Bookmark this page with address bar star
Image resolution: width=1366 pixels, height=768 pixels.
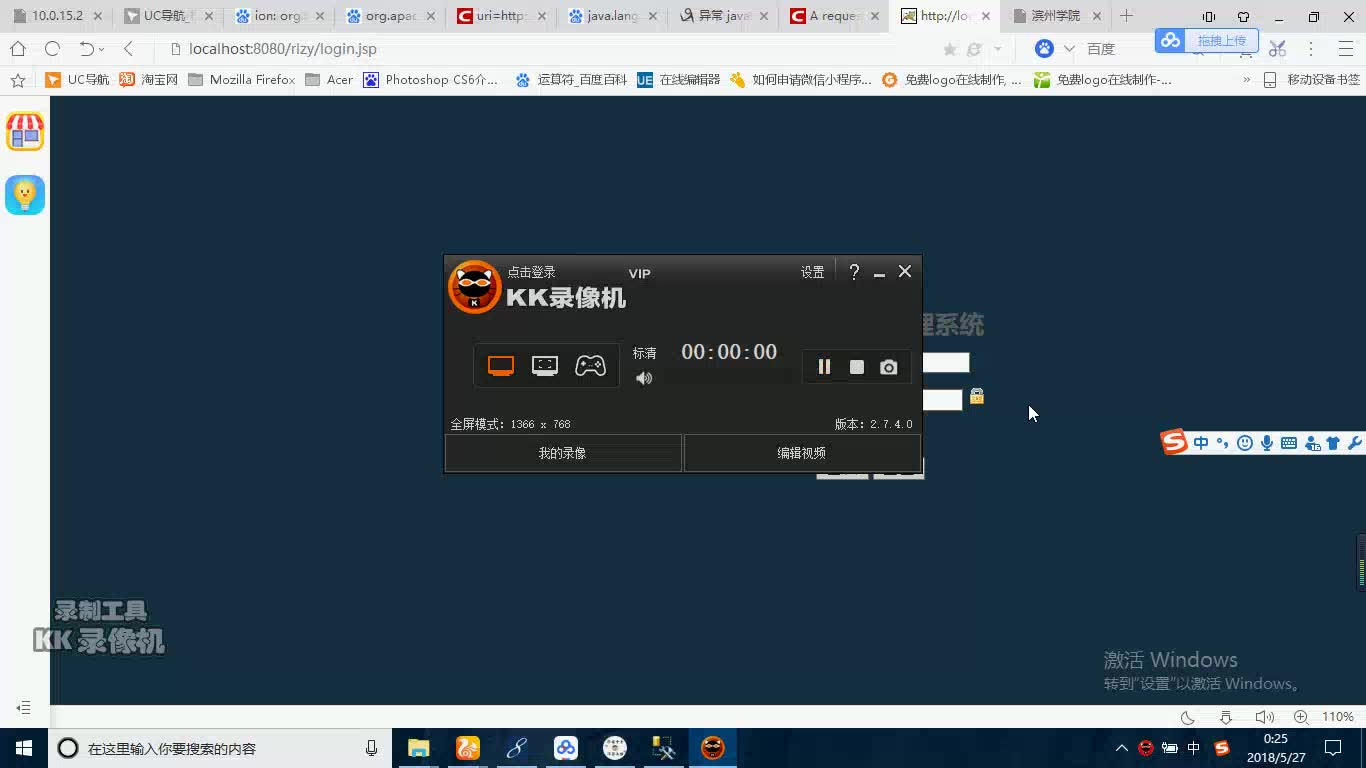pyautogui.click(x=950, y=49)
